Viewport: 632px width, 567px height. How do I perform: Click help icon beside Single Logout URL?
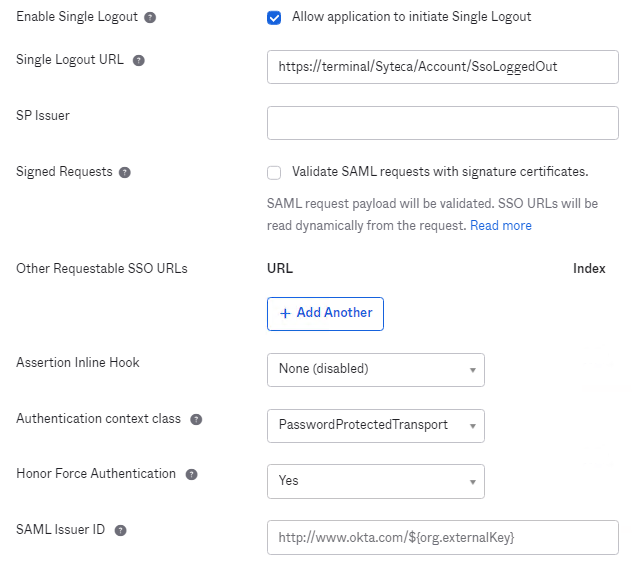(x=139, y=60)
